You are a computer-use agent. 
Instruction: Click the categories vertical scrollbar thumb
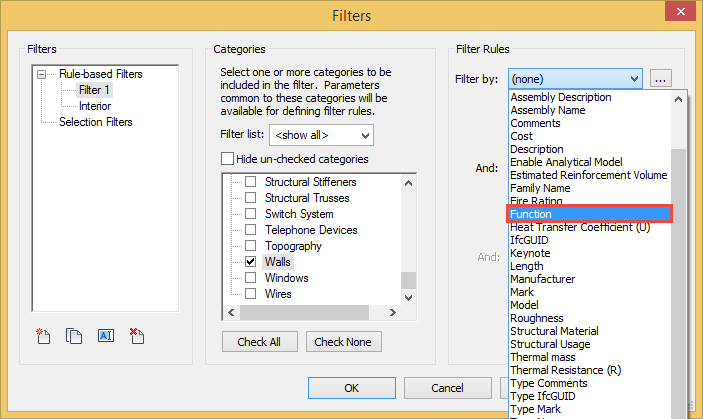(408, 281)
